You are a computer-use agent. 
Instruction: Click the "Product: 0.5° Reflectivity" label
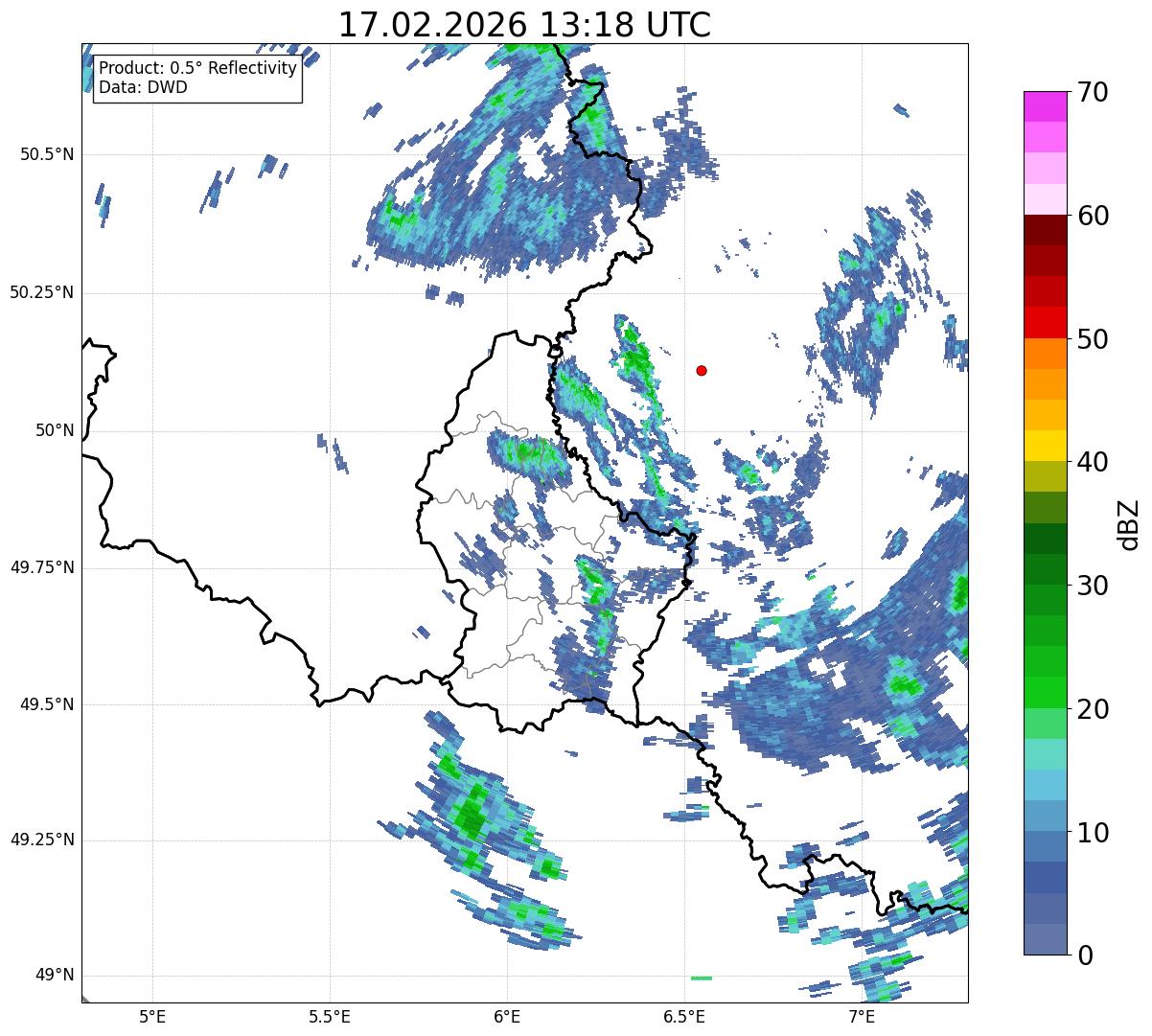197,69
